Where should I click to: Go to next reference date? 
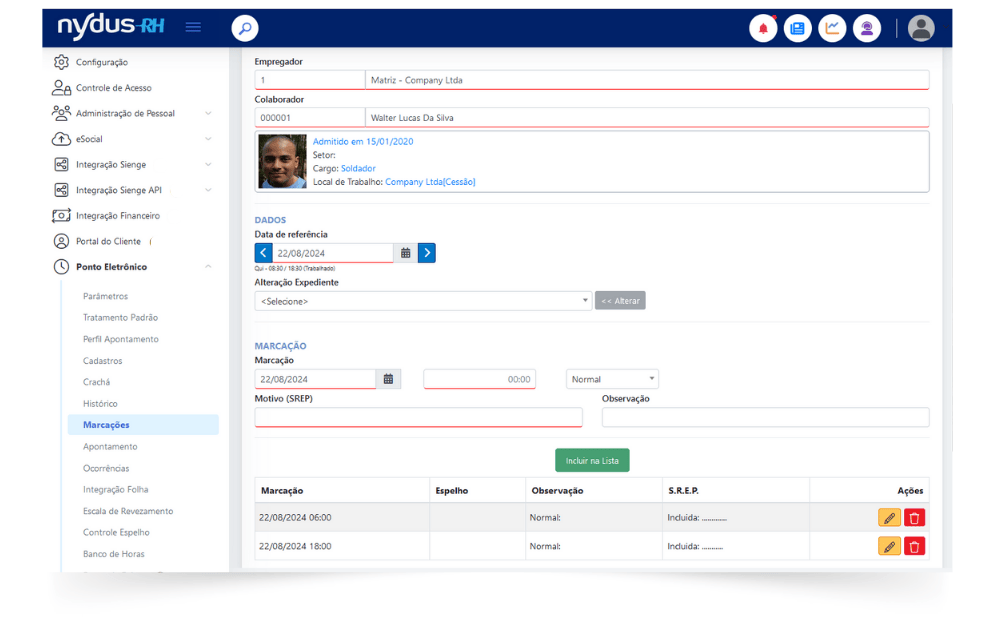(x=427, y=253)
